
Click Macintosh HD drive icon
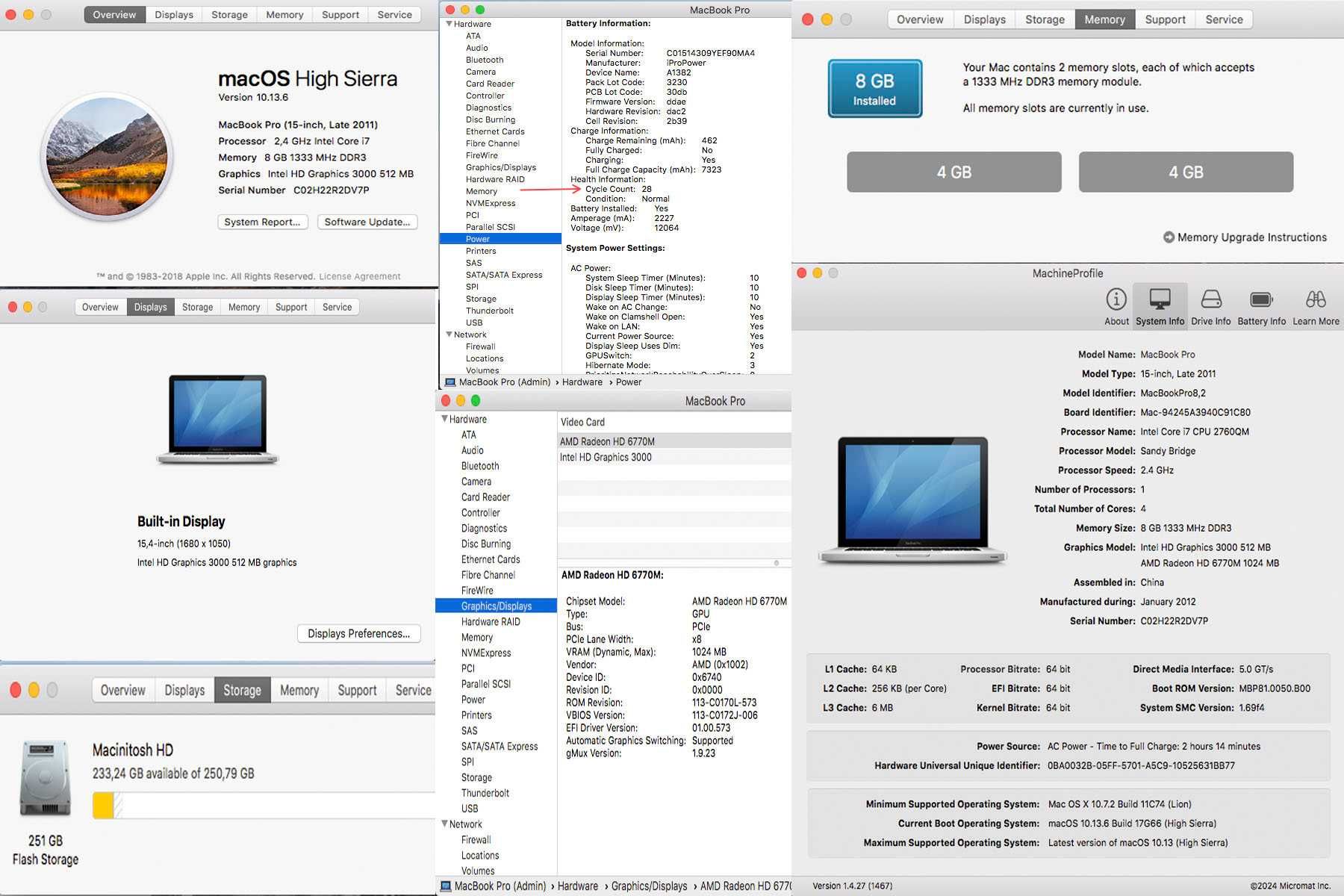pos(46,778)
